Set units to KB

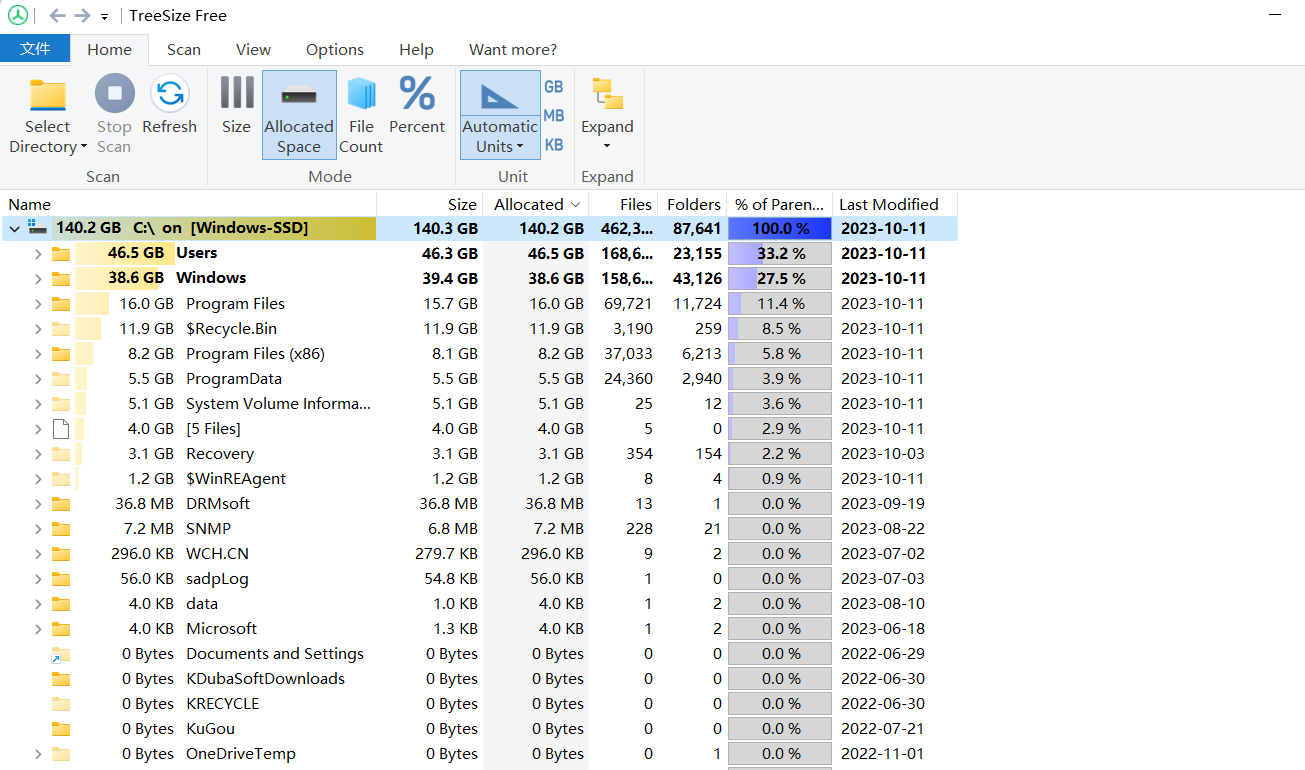(x=554, y=145)
